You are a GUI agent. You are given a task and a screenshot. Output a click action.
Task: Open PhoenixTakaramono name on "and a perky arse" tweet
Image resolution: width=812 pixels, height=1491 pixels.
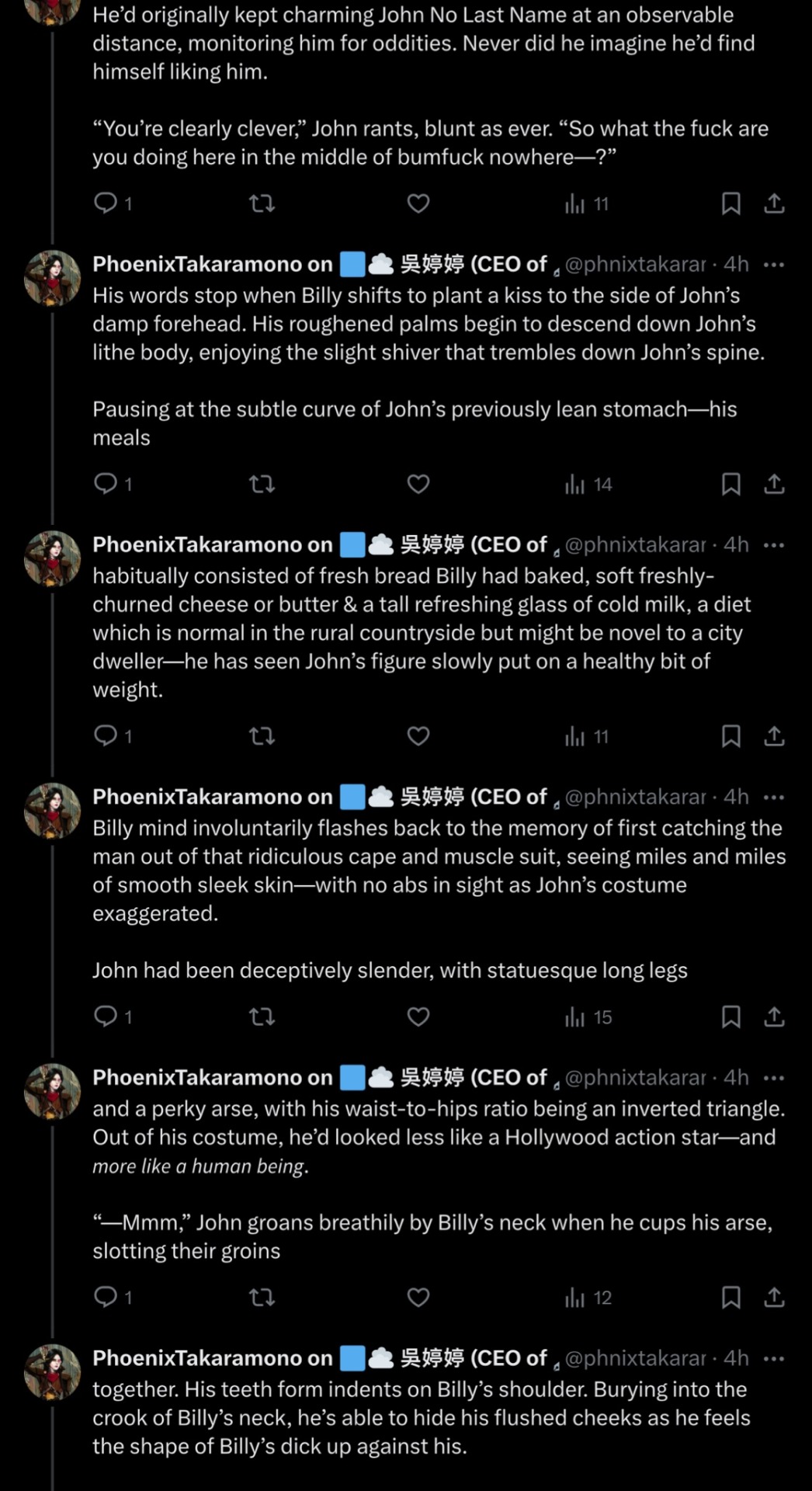[212, 1077]
